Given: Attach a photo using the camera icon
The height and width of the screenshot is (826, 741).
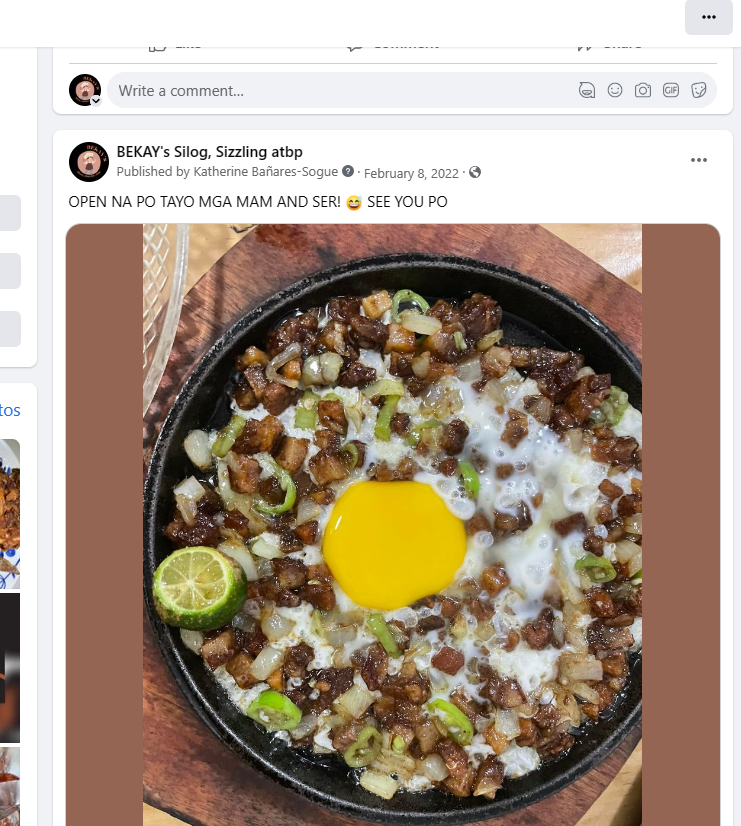Looking at the screenshot, I should click(x=643, y=90).
